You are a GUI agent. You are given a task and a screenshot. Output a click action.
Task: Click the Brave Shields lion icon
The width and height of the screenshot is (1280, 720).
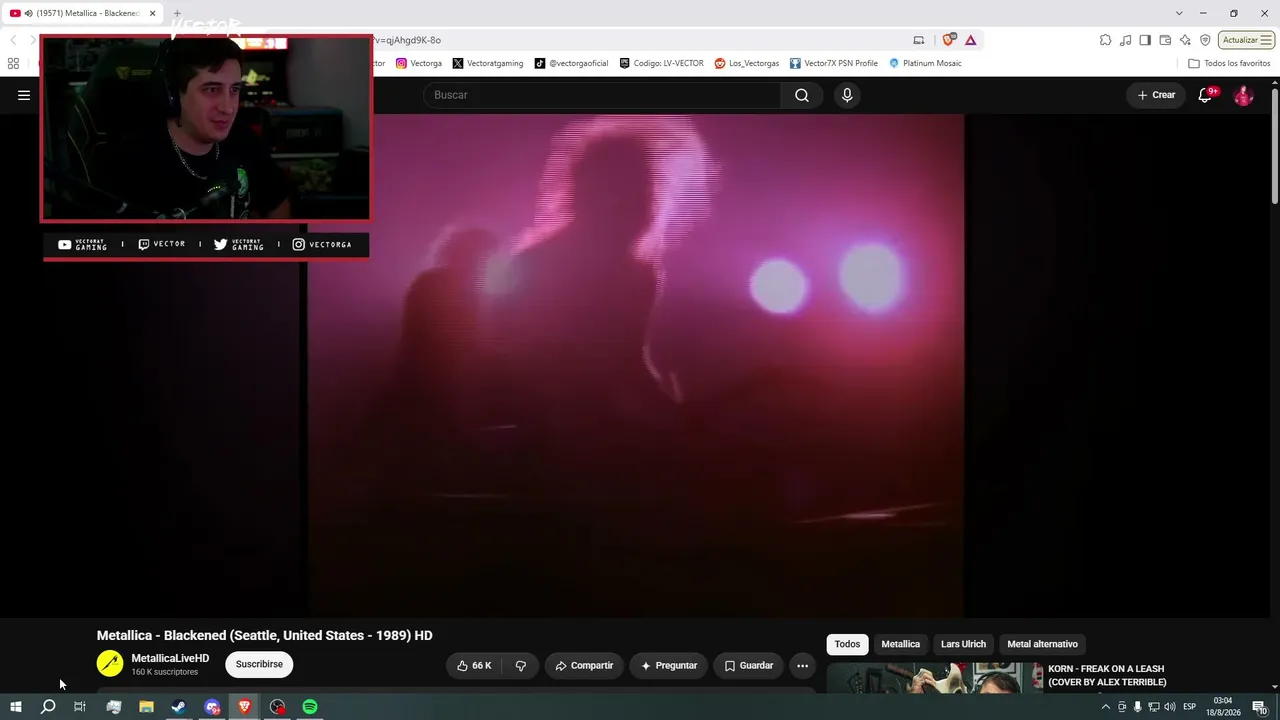pos(948,40)
